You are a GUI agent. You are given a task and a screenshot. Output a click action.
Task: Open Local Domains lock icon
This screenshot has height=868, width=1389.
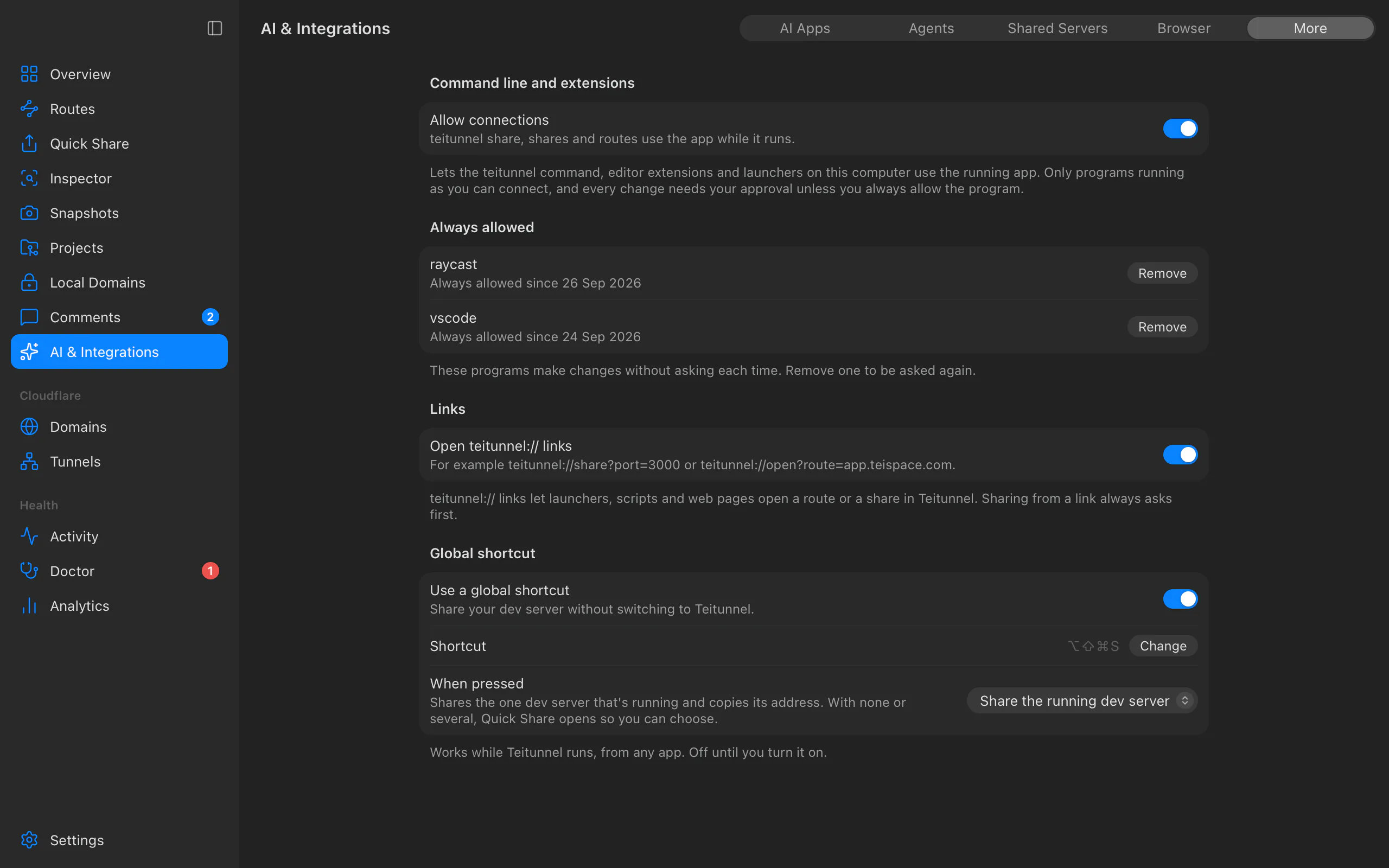click(x=29, y=283)
